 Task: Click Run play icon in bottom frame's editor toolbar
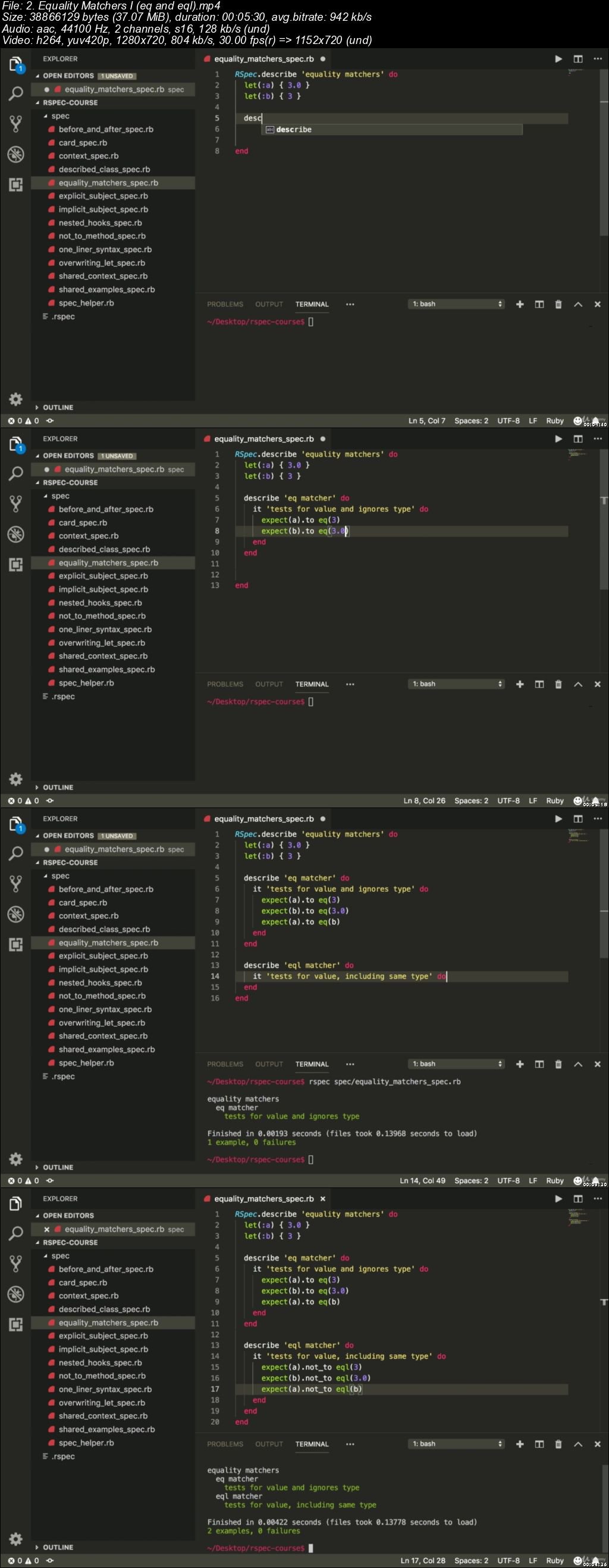click(x=558, y=1199)
